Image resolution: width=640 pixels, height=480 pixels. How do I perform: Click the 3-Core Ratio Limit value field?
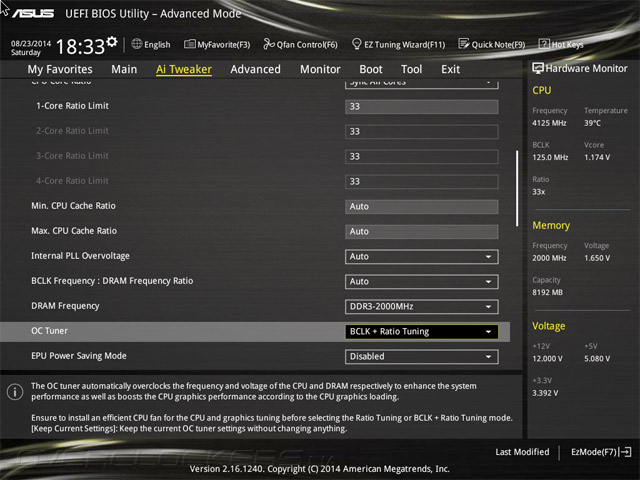point(422,157)
